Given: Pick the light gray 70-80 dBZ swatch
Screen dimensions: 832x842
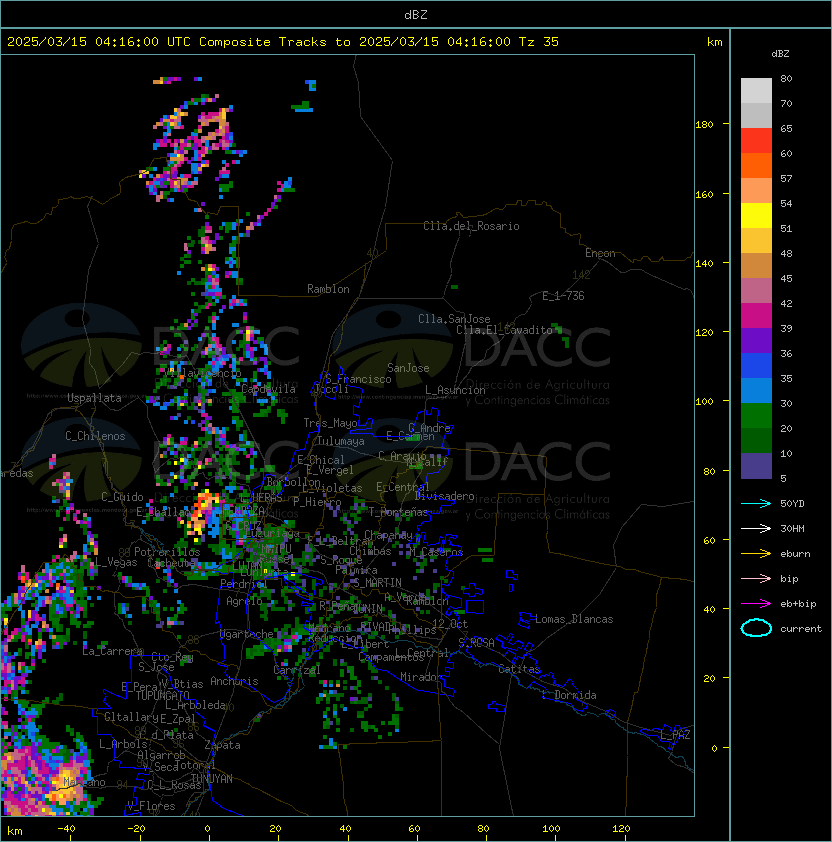Looking at the screenshot, I should (756, 91).
